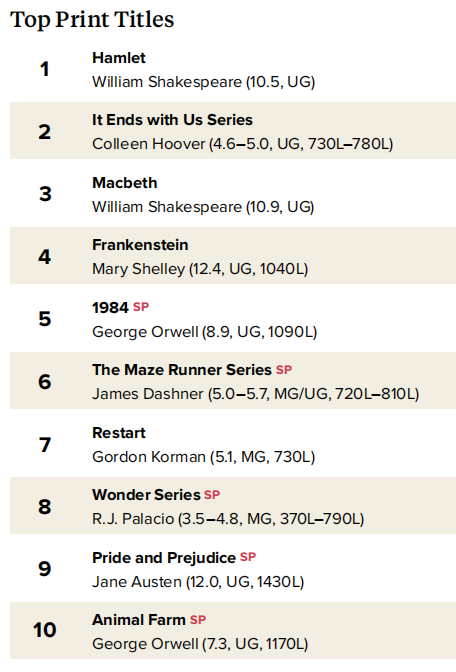
Task: Select the It Ends with Us Series title
Action: 172,120
